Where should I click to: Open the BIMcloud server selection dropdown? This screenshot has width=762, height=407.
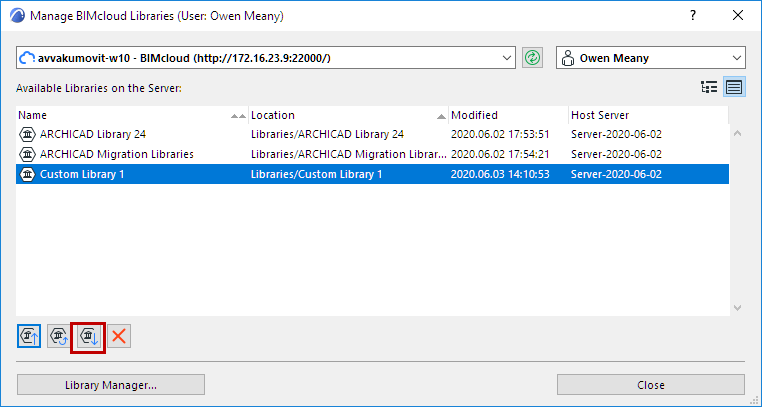click(x=266, y=58)
